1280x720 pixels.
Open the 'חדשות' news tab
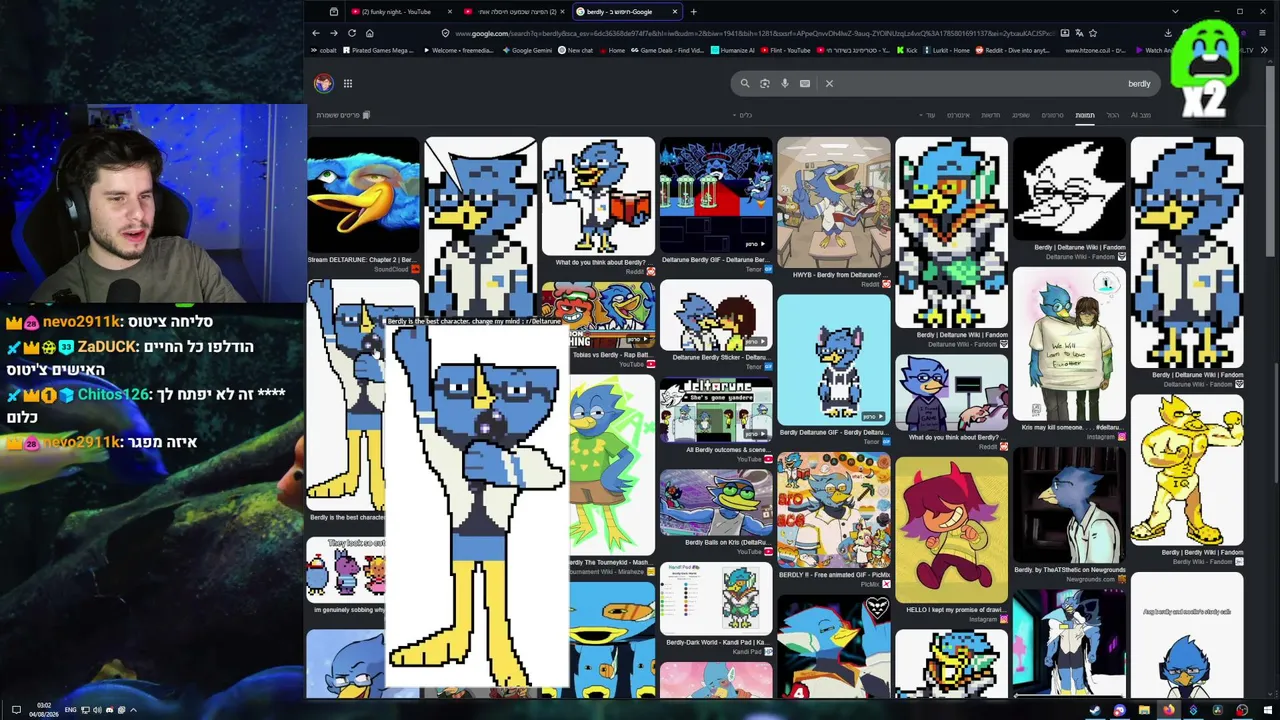(x=991, y=115)
